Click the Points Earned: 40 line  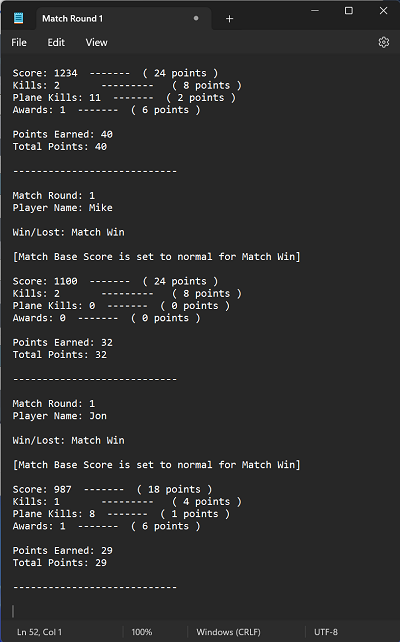(63, 134)
